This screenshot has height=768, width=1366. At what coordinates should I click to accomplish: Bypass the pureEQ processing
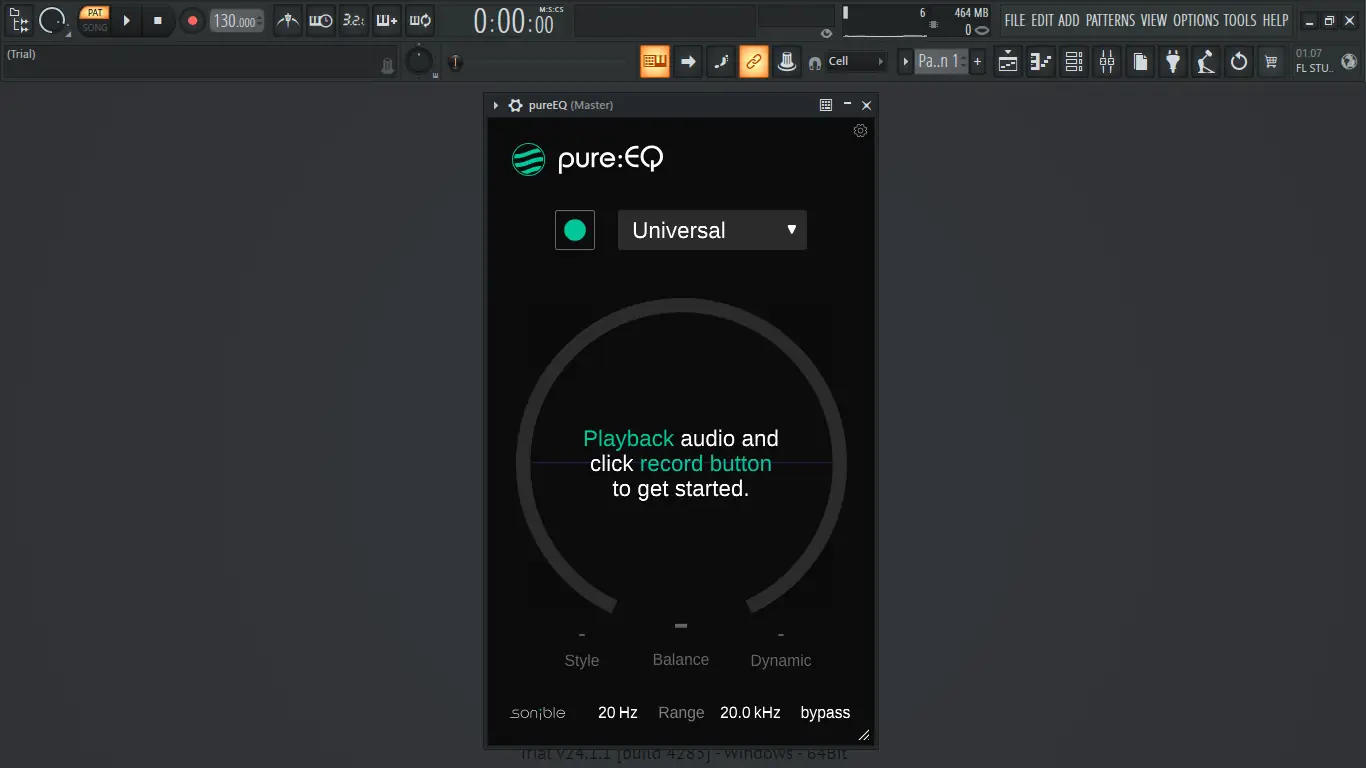click(825, 712)
